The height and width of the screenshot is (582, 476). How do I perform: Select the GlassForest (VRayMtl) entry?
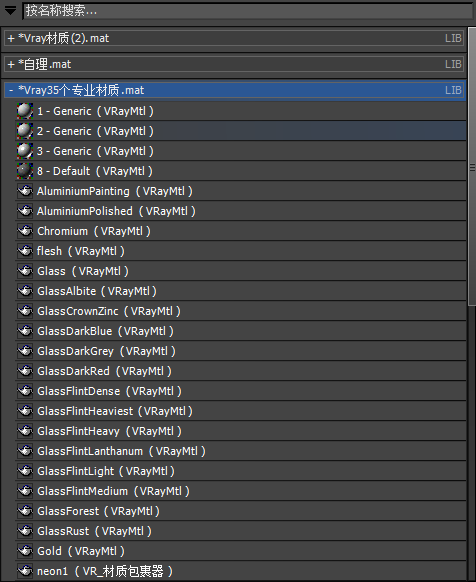pyautogui.click(x=241, y=512)
